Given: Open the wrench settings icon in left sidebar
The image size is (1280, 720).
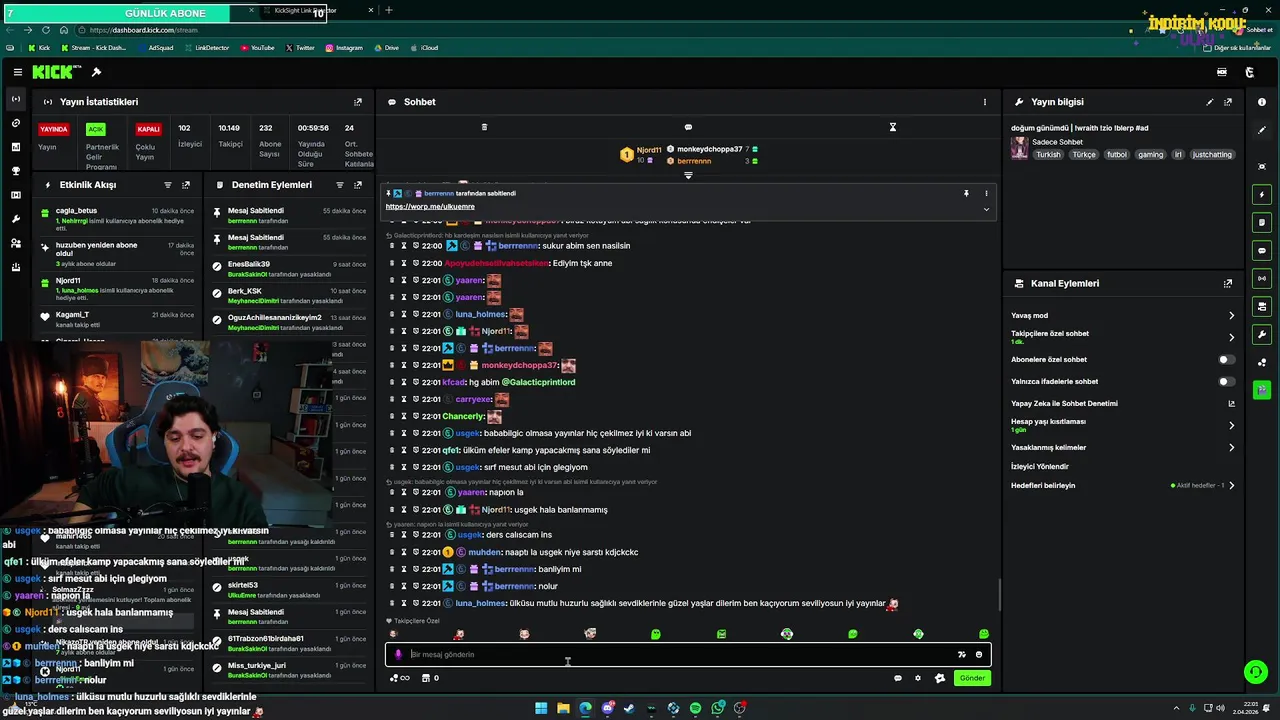Looking at the screenshot, I should coord(15,219).
